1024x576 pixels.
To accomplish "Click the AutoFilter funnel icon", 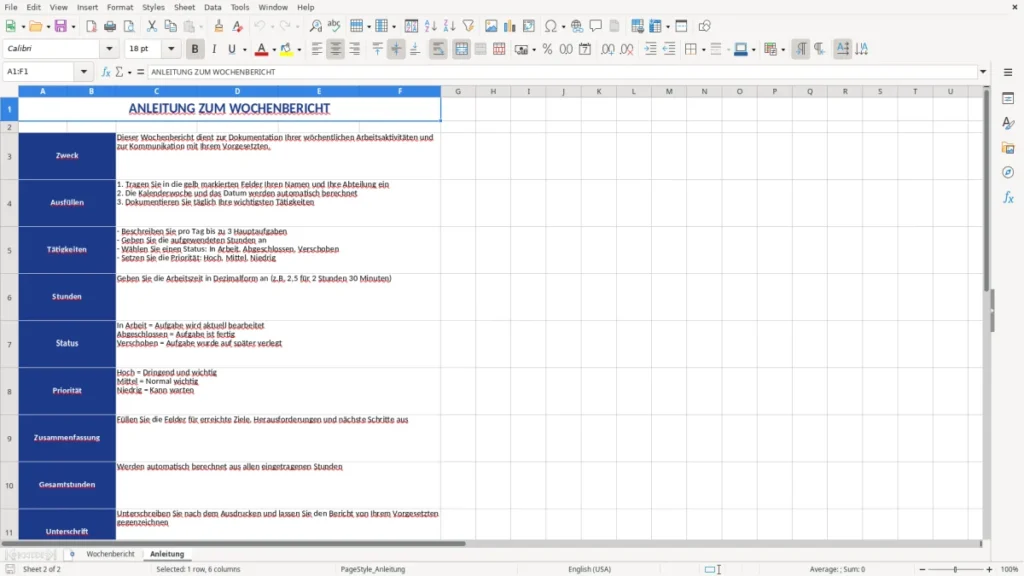I will pyautogui.click(x=468, y=26).
